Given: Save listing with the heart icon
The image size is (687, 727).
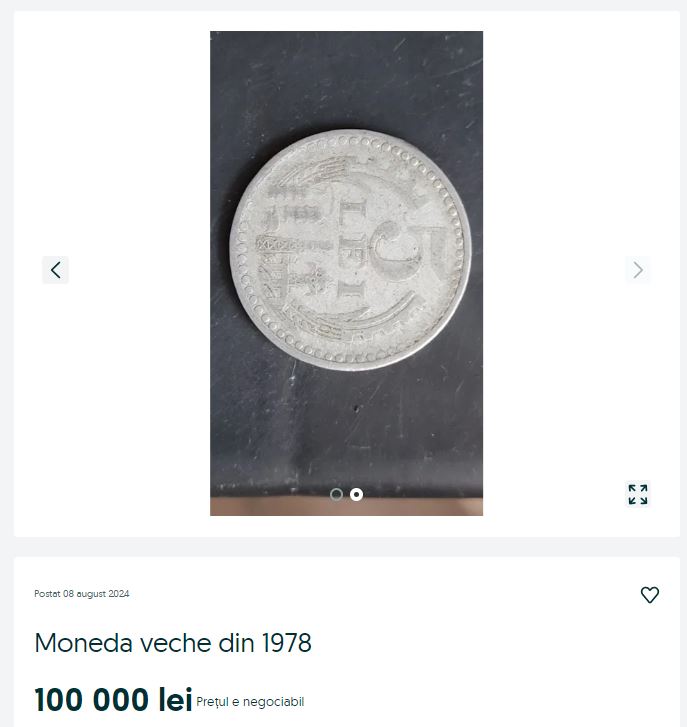Looking at the screenshot, I should 650,595.
